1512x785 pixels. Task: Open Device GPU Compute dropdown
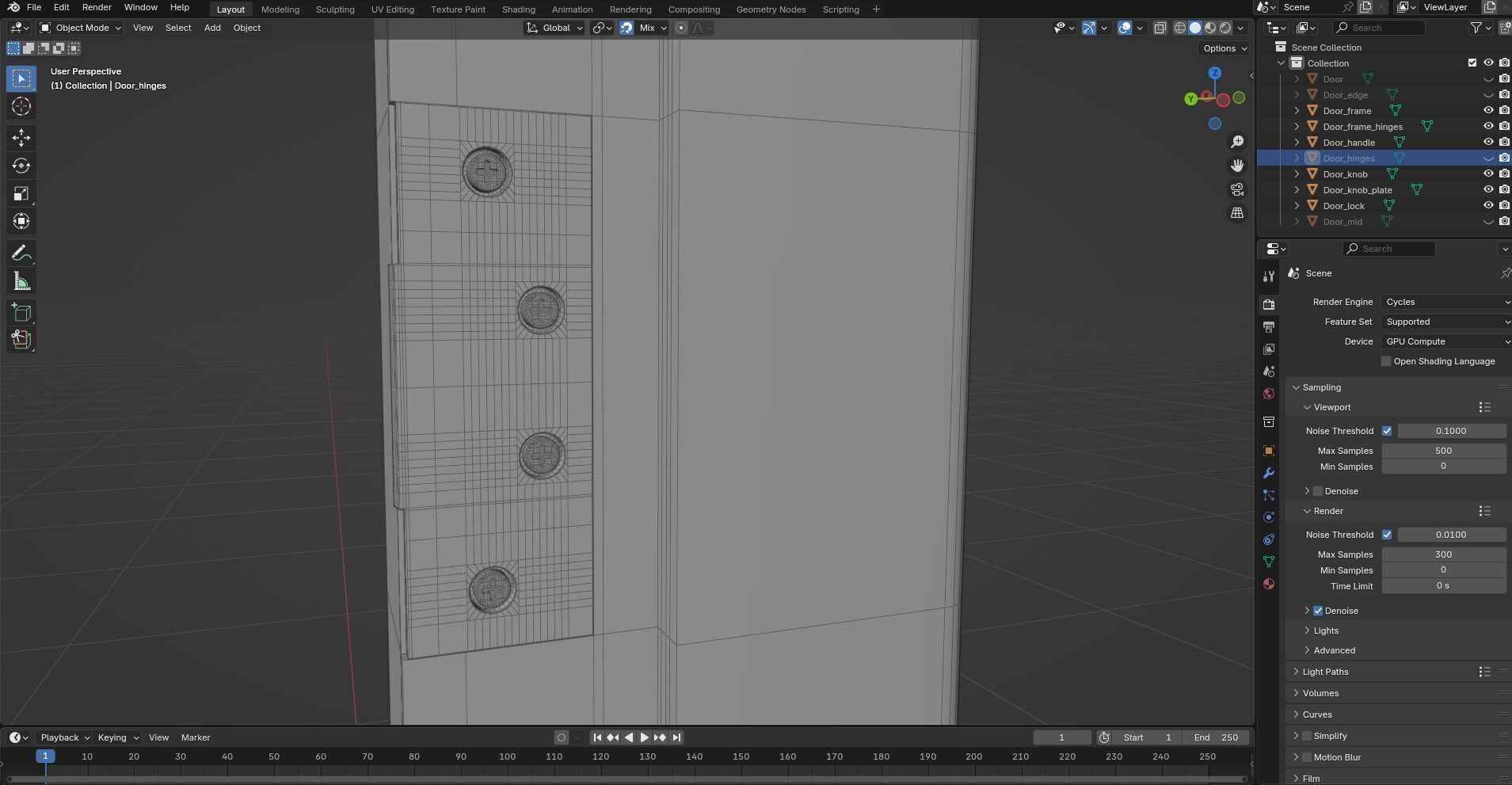click(x=1446, y=341)
